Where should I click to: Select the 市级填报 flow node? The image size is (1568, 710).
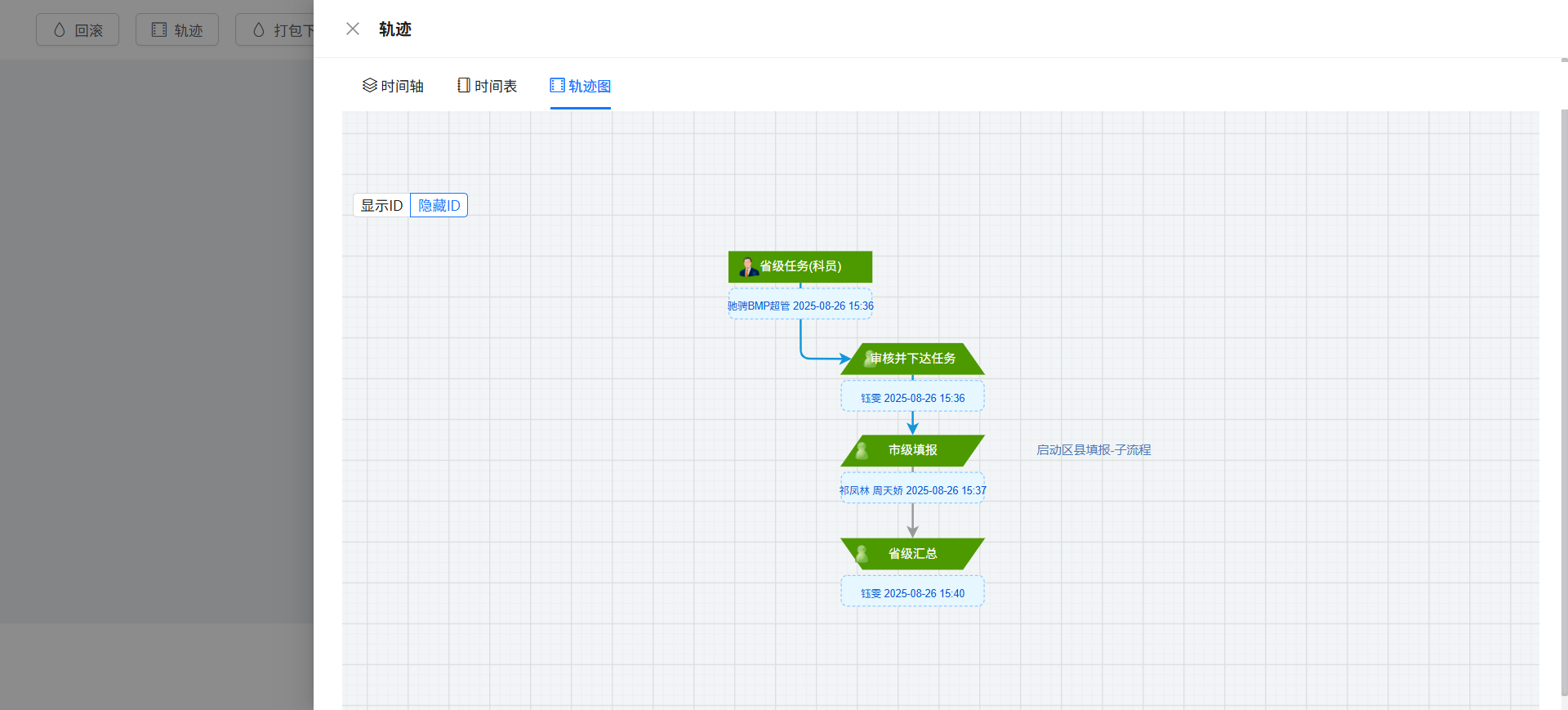click(912, 450)
